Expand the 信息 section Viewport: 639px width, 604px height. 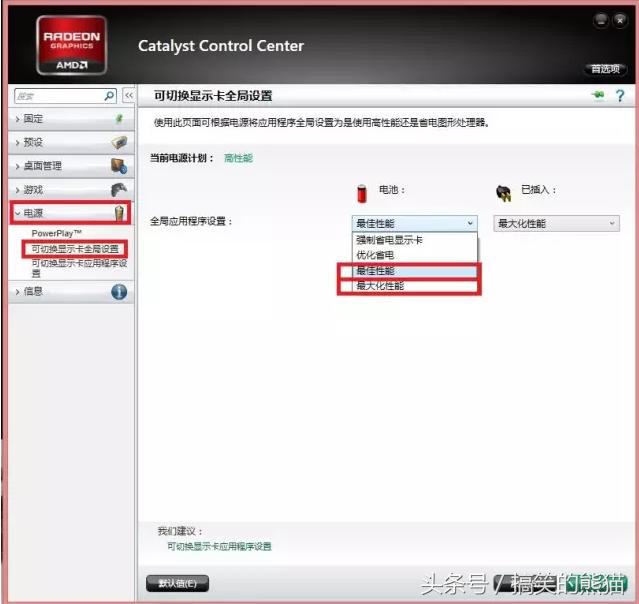point(71,292)
